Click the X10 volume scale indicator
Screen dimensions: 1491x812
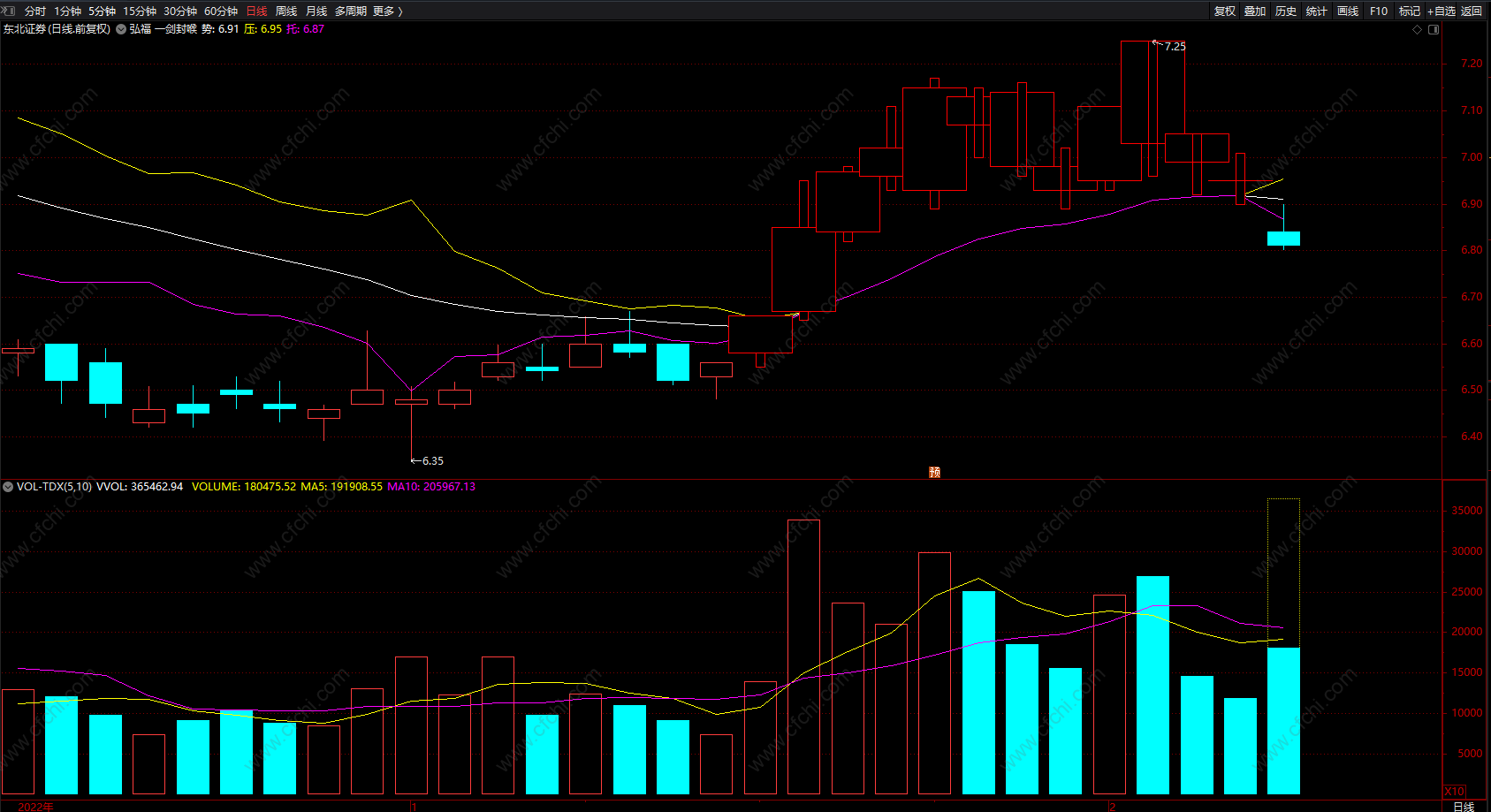tap(1454, 791)
